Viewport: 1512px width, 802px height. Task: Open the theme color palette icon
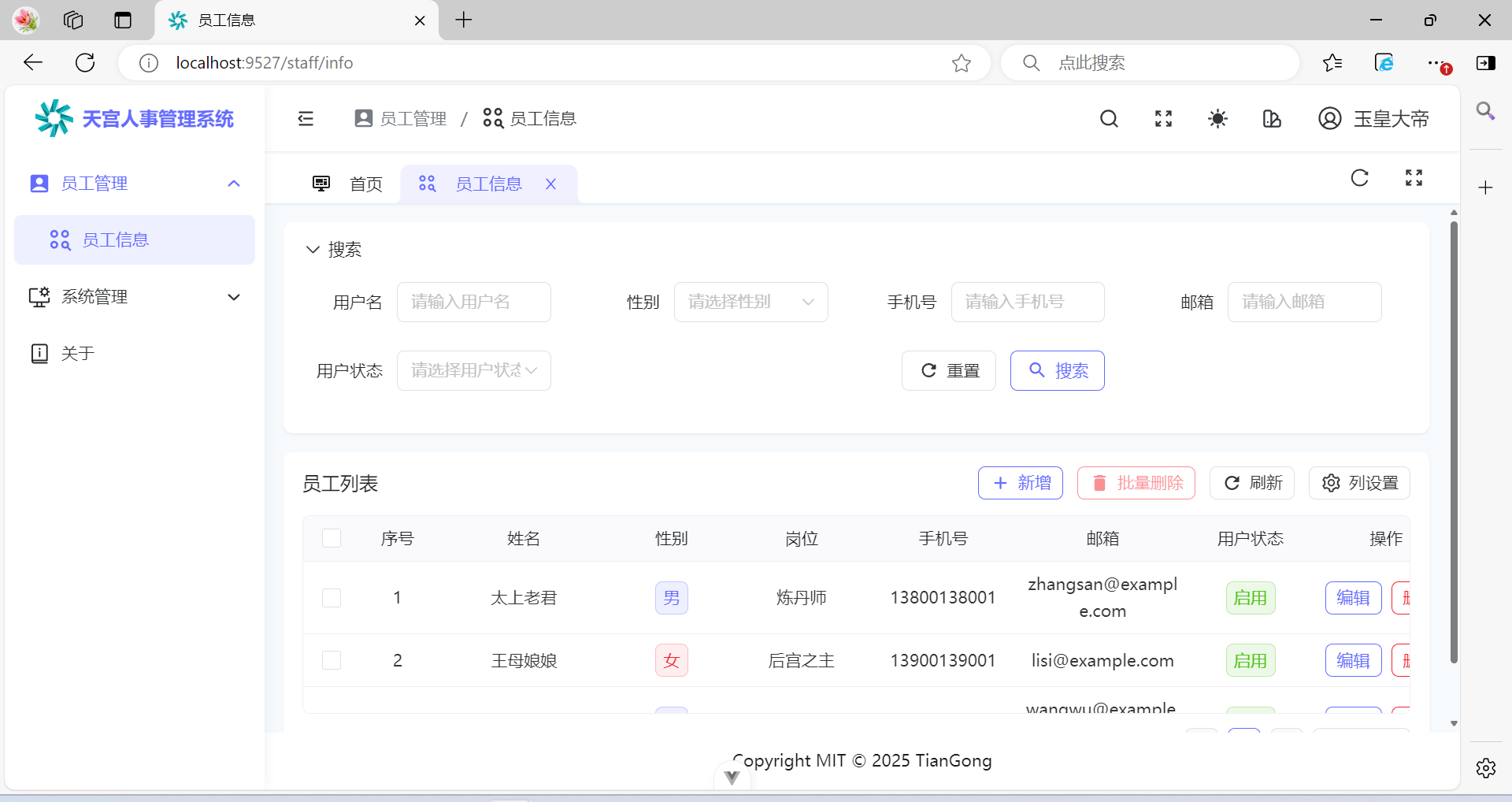point(1272,118)
